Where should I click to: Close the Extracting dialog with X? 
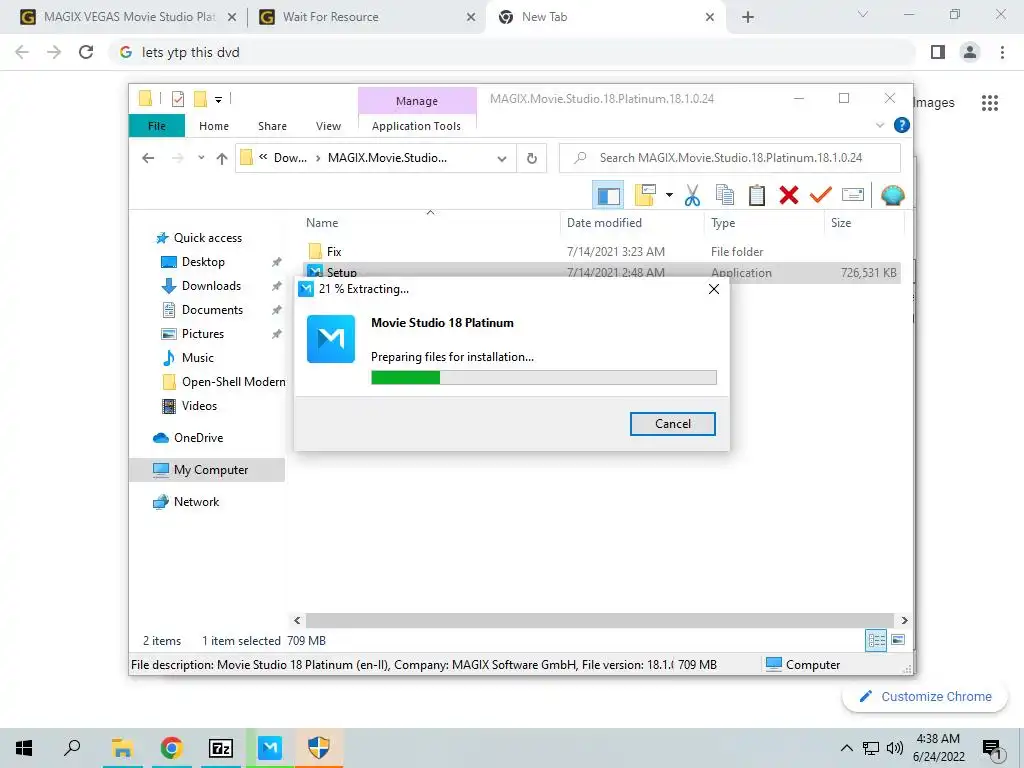pyautogui.click(x=714, y=289)
